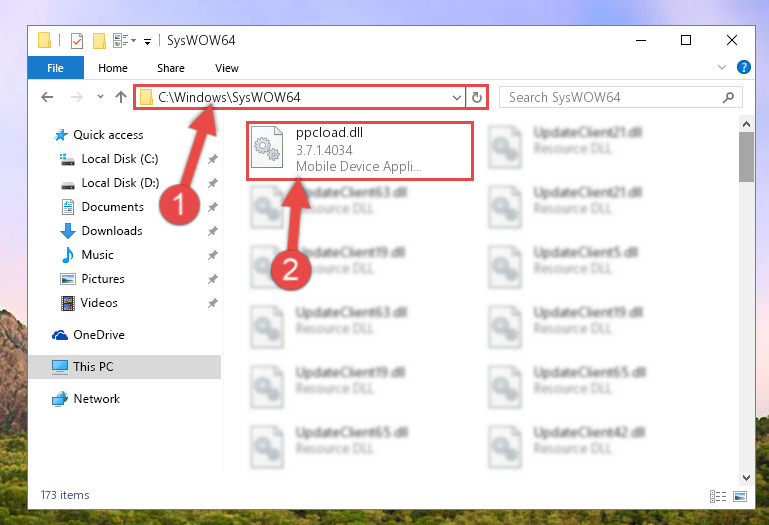
Task: Expand the address bar history dropdown
Action: point(457,97)
